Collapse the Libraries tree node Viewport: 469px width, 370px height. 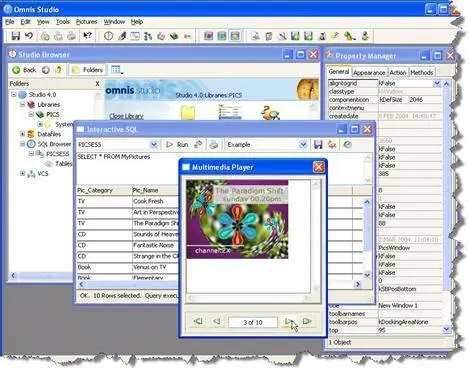pyautogui.click(x=22, y=104)
